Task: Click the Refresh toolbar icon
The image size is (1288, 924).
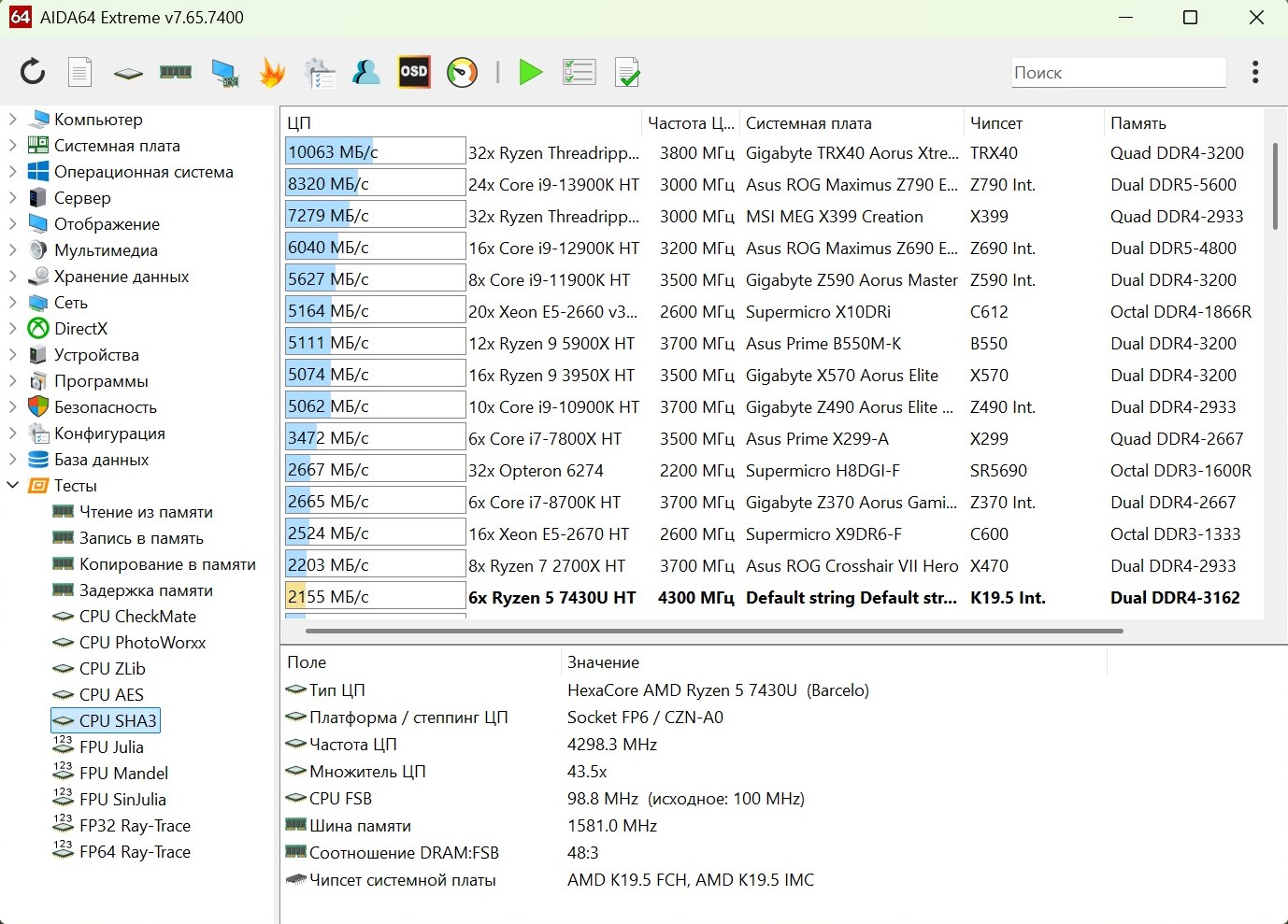Action: [33, 72]
